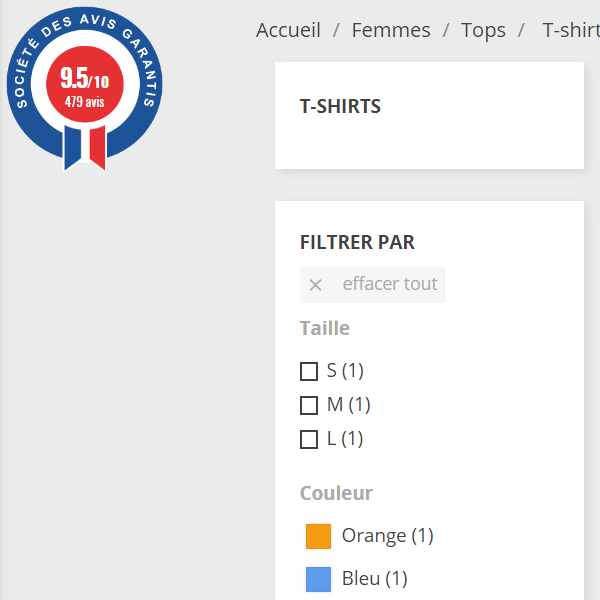The height and width of the screenshot is (600, 600).
Task: Click the X icon beside effacer tout
Action: (x=315, y=285)
